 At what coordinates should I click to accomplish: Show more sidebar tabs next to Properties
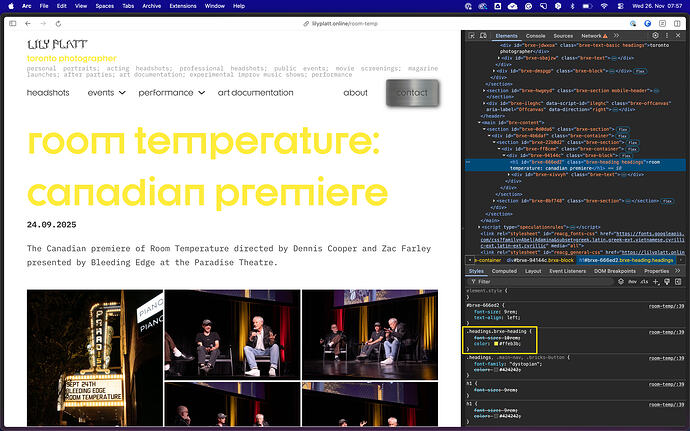pos(678,271)
